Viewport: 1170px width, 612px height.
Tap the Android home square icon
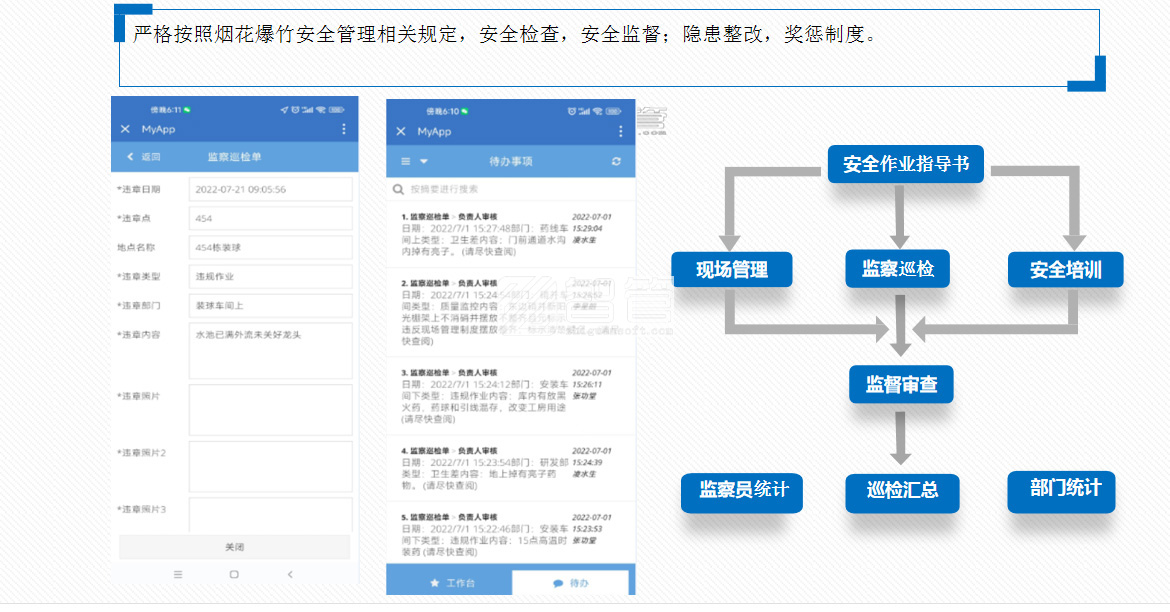(x=234, y=575)
